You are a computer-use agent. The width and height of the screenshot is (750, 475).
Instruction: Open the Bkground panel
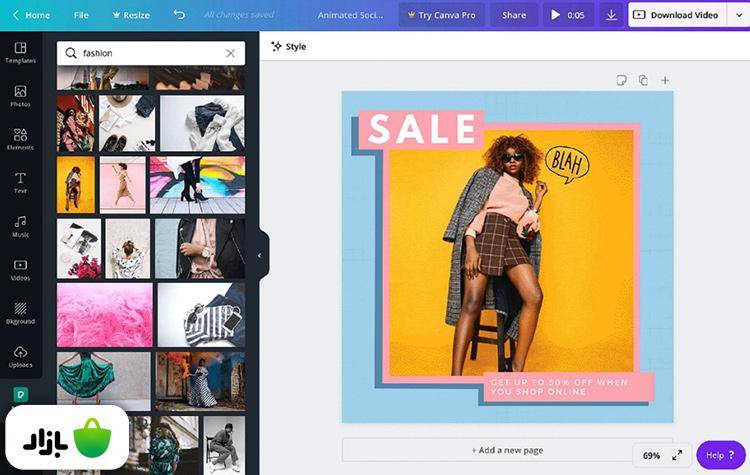[20, 313]
